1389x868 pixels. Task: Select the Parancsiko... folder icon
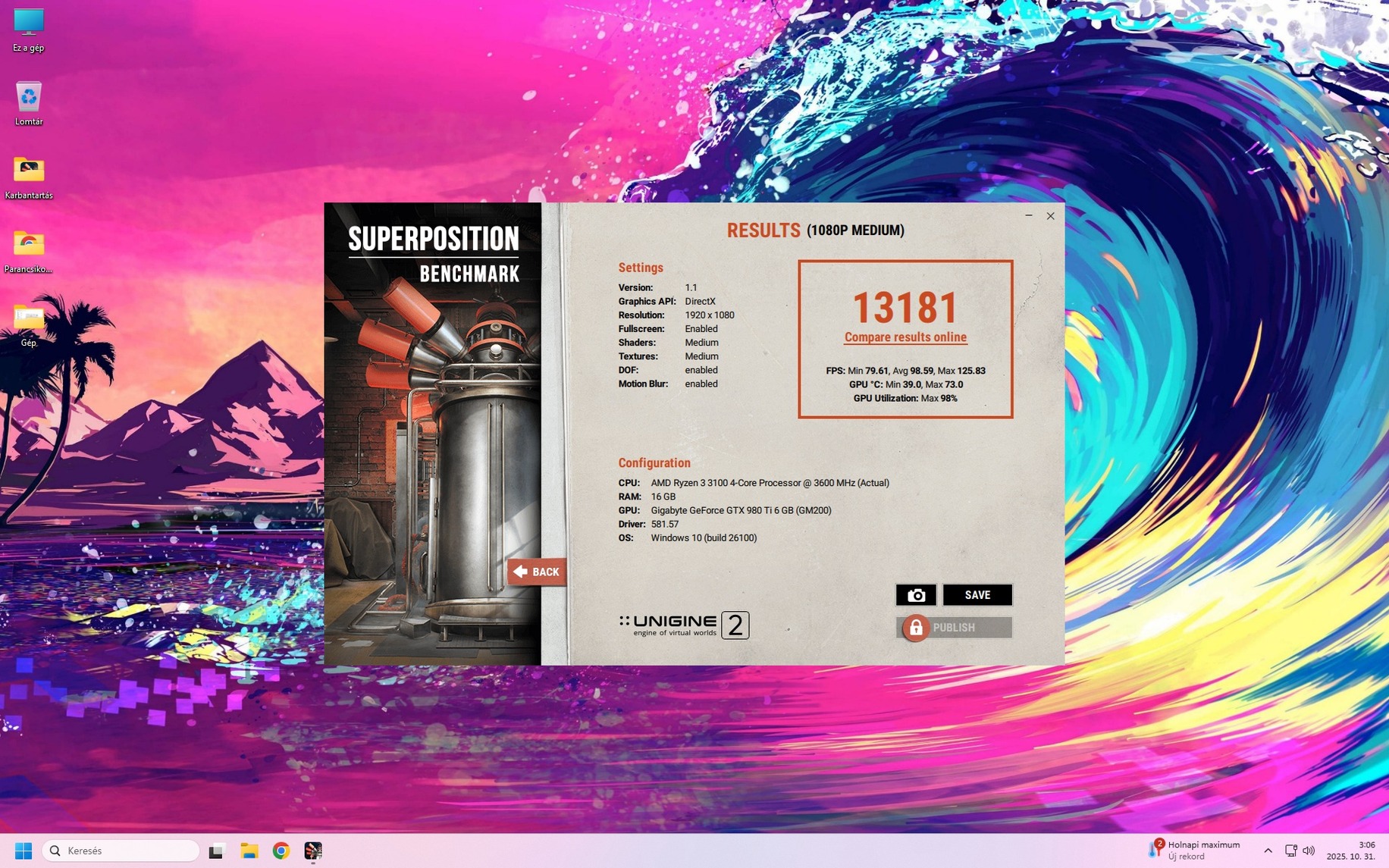click(29, 252)
